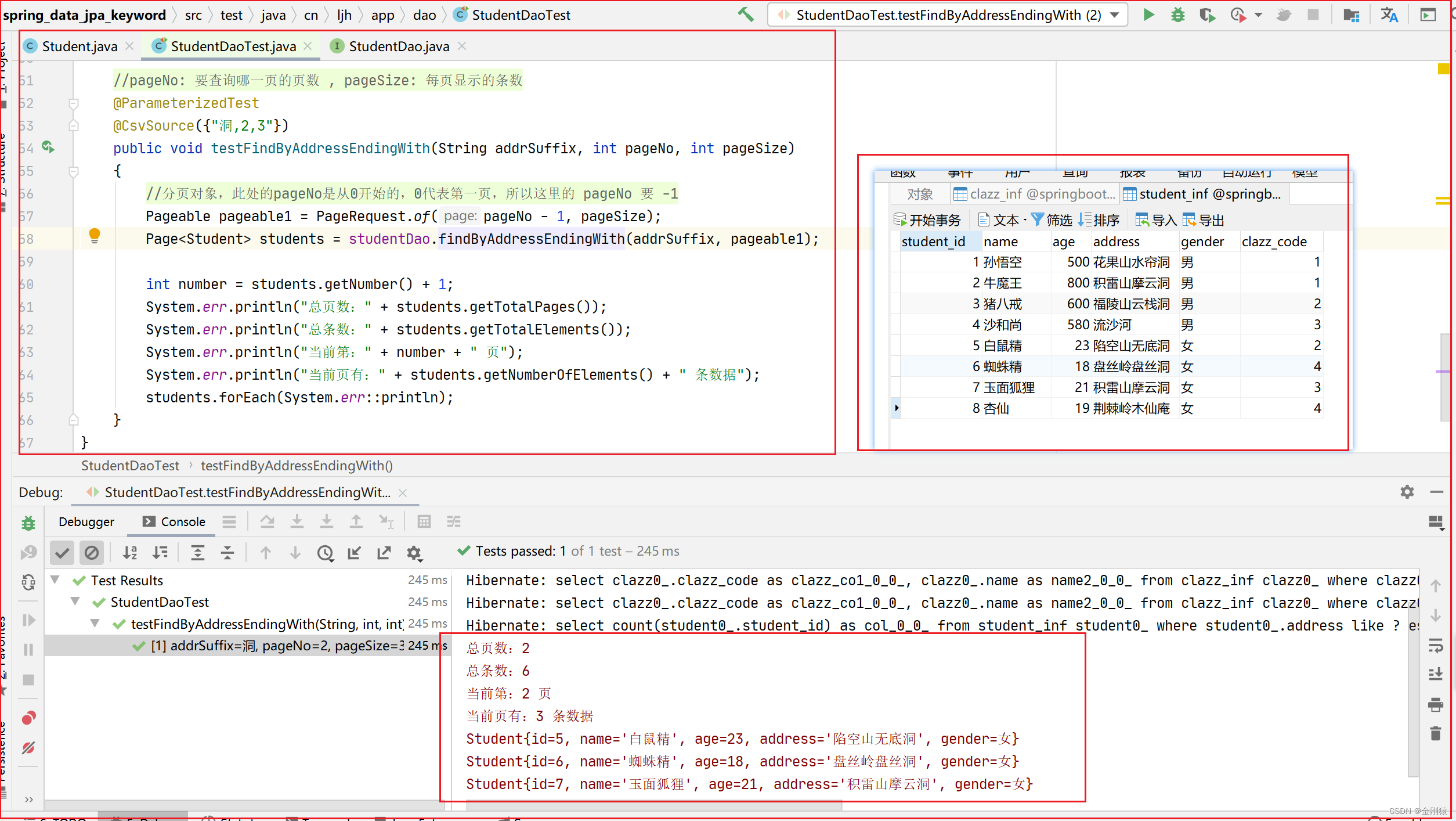The height and width of the screenshot is (821, 1456).
Task: Start debugging with the top bug icon
Action: [x=1178, y=15]
